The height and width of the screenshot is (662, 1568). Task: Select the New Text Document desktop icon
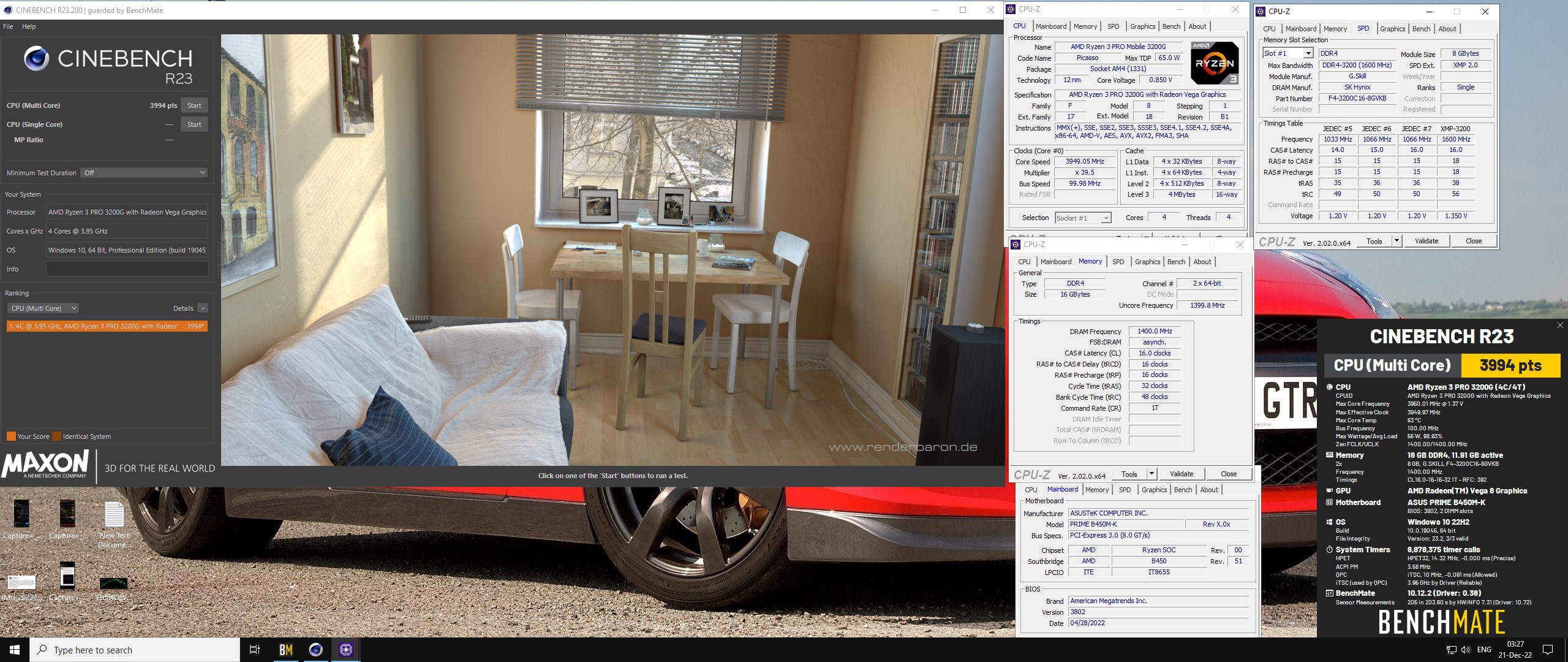114,524
